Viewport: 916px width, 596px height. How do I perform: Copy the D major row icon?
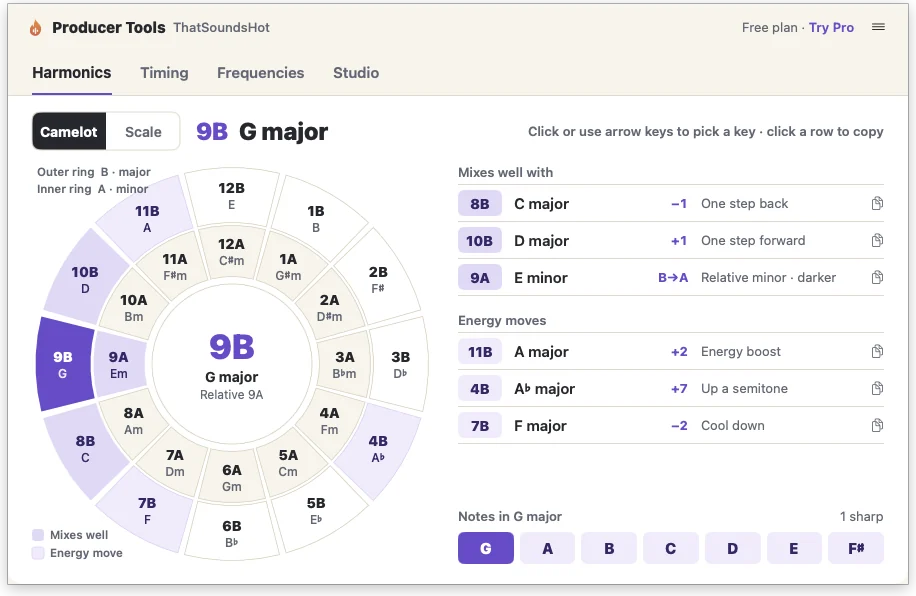tap(877, 240)
